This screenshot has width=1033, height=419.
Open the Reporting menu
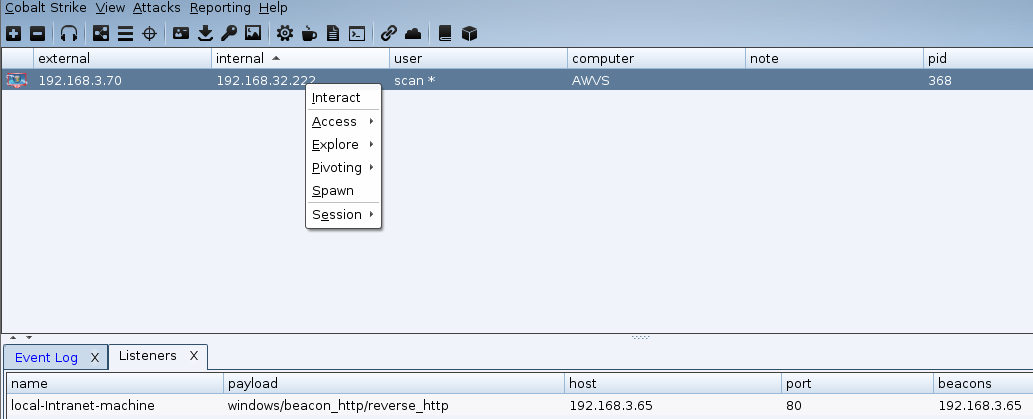(x=220, y=8)
